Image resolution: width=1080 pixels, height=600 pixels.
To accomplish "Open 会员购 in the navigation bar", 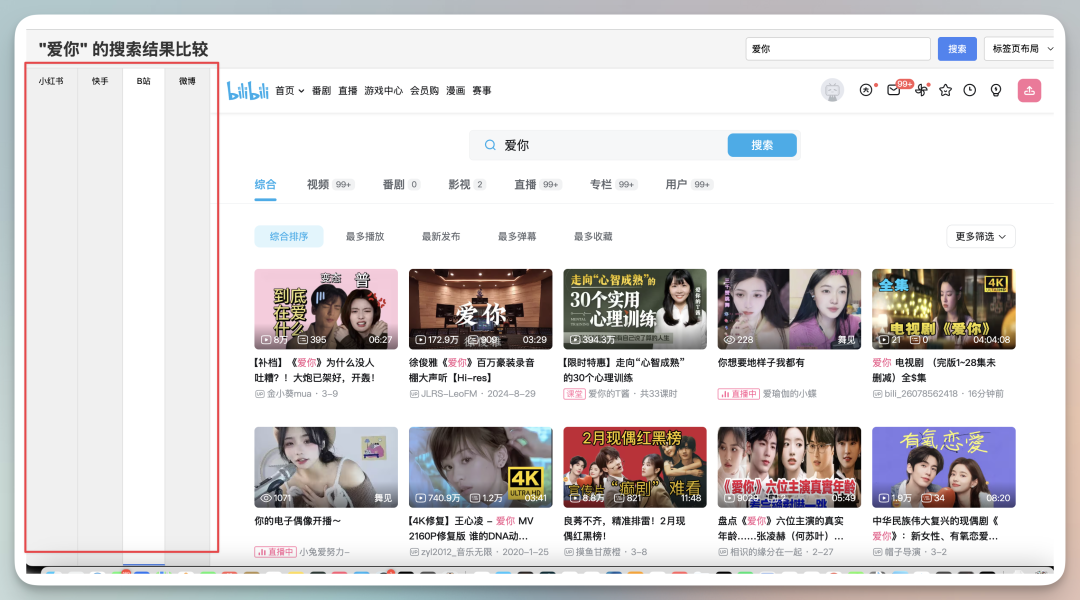I will click(424, 91).
